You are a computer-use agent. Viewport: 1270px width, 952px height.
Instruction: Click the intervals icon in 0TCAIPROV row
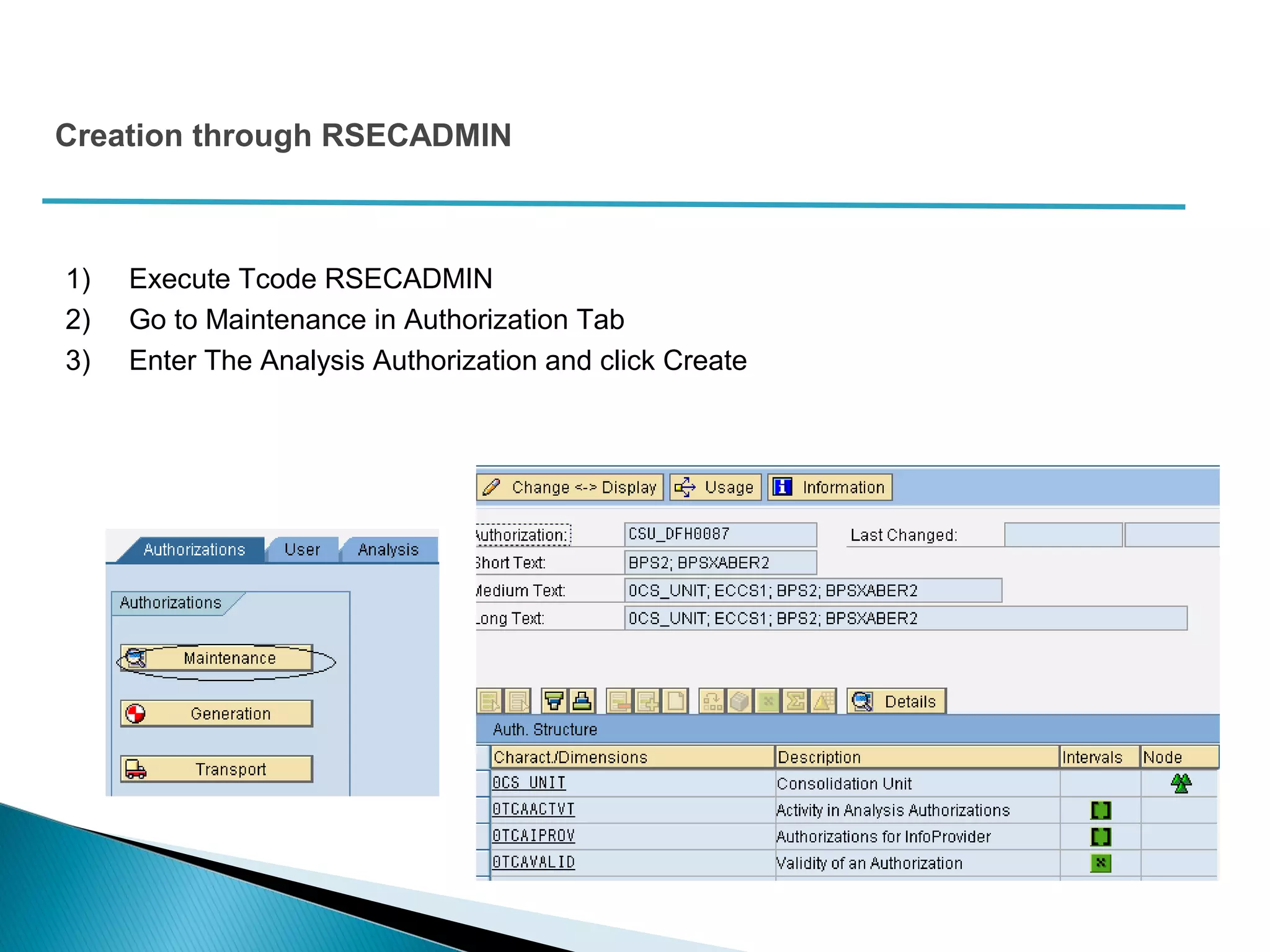1101,837
